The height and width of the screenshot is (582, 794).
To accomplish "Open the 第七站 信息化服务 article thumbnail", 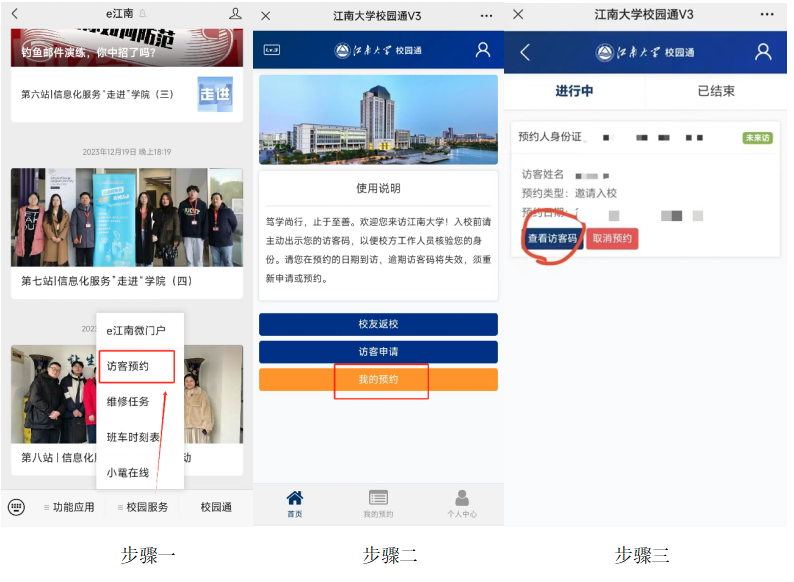I will pos(126,217).
